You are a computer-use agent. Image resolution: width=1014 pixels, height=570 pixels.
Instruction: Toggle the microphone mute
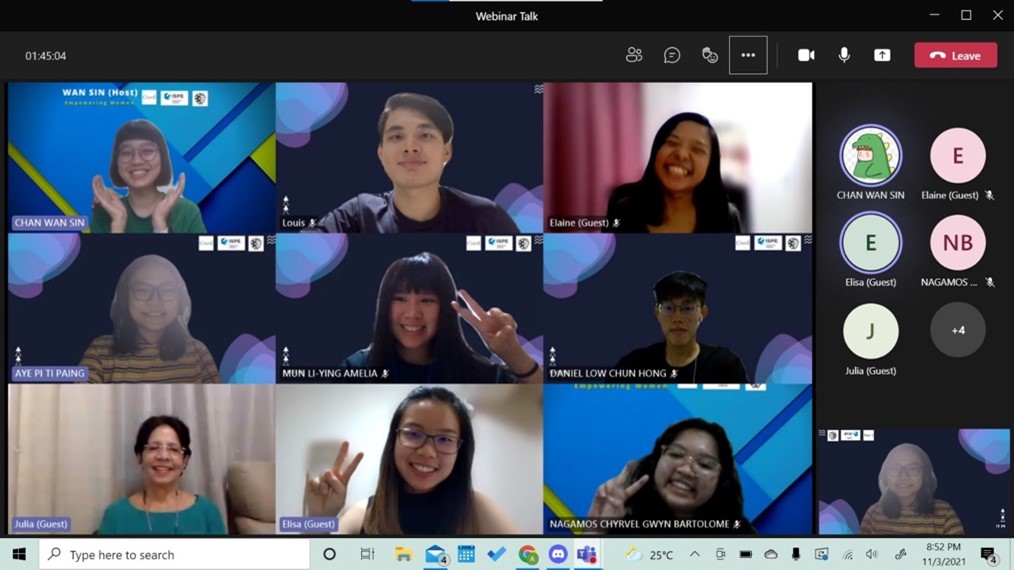(x=844, y=56)
